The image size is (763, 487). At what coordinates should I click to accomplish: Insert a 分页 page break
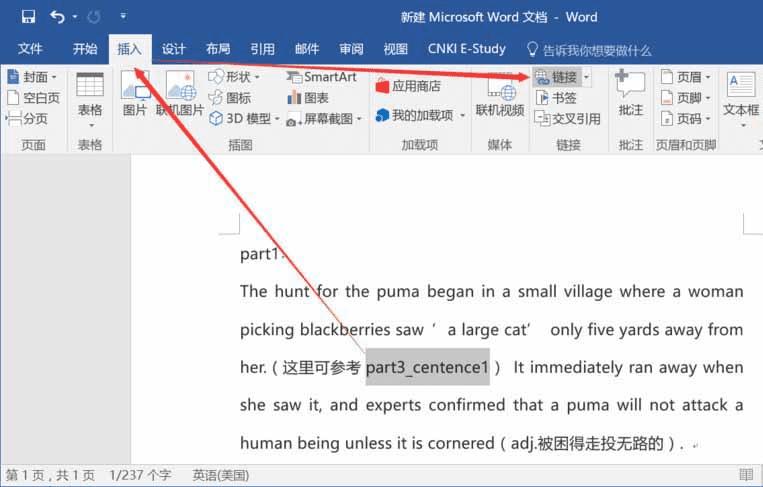27,119
